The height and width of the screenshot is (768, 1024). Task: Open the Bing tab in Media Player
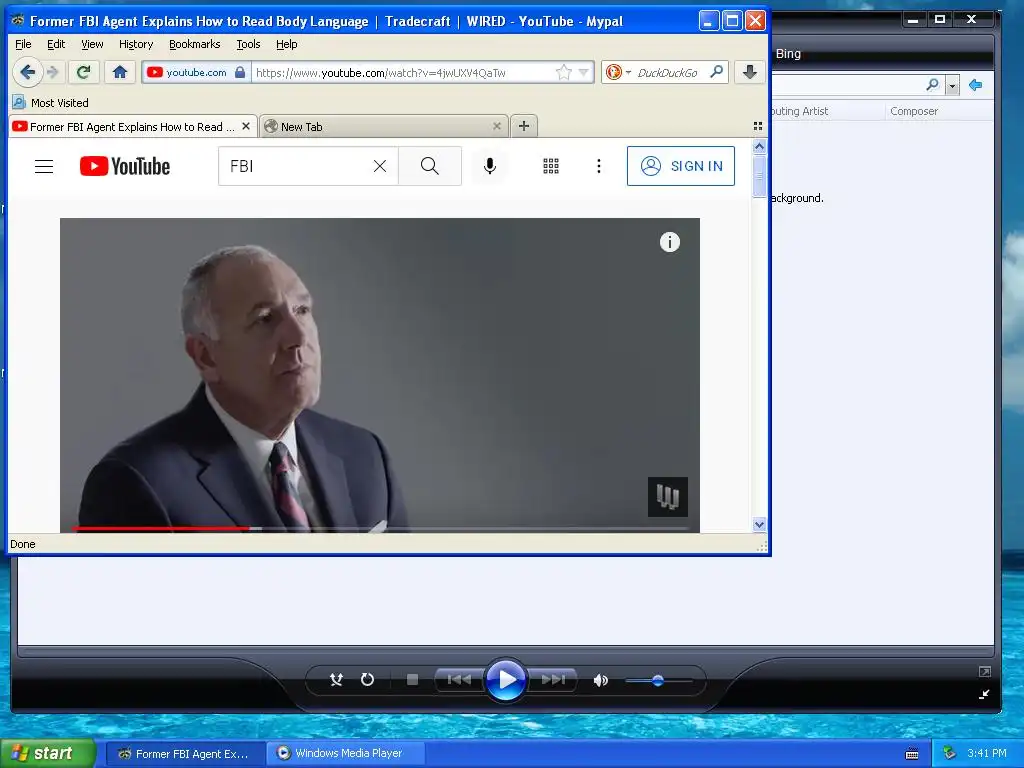[788, 54]
